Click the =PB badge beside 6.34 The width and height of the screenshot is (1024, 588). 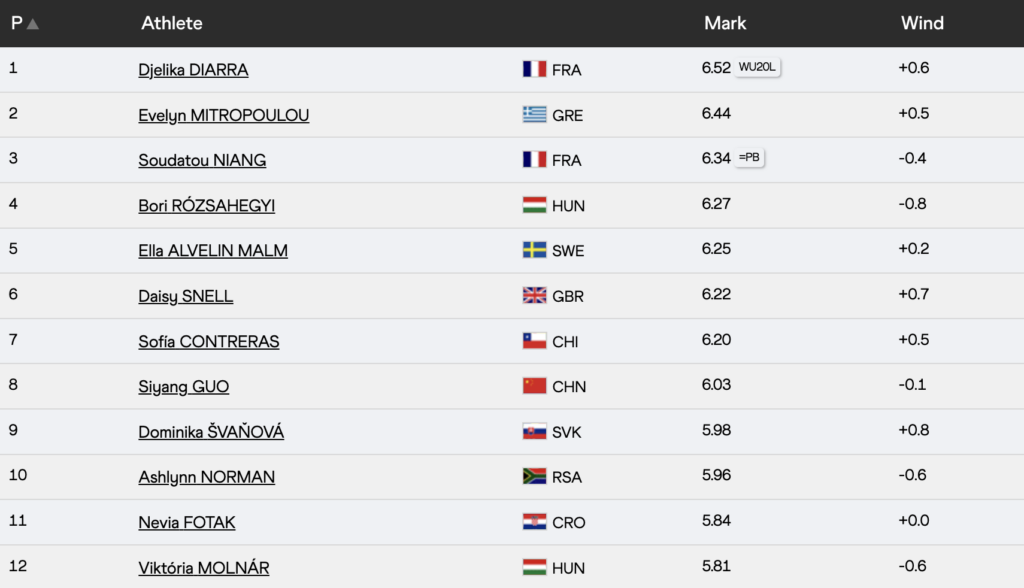point(749,157)
